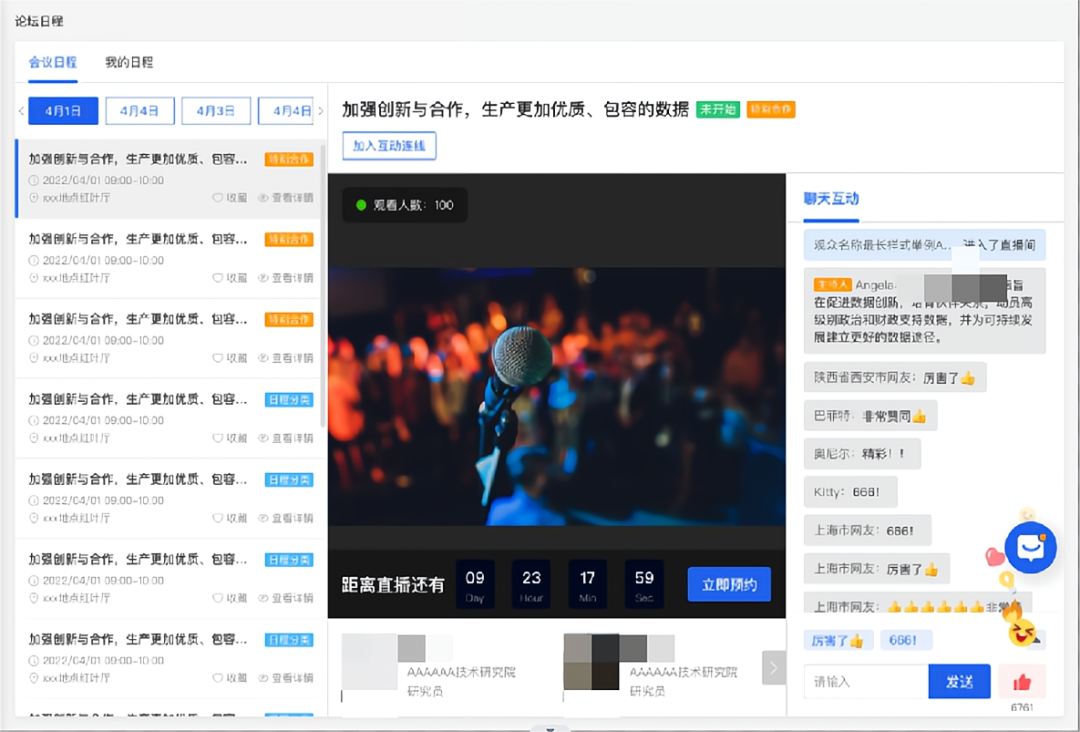Click the 23 Hour countdown box
The image size is (1080, 732).
pyautogui.click(x=531, y=584)
